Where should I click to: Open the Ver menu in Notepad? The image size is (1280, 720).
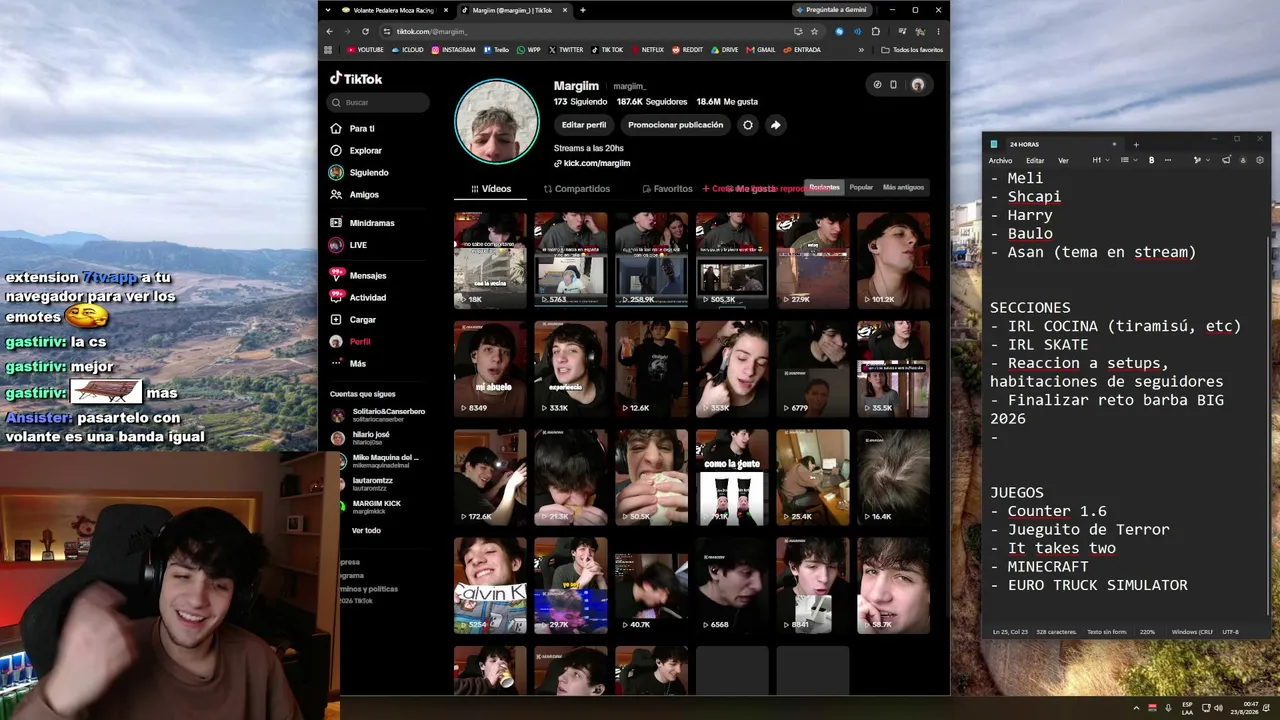point(1063,160)
